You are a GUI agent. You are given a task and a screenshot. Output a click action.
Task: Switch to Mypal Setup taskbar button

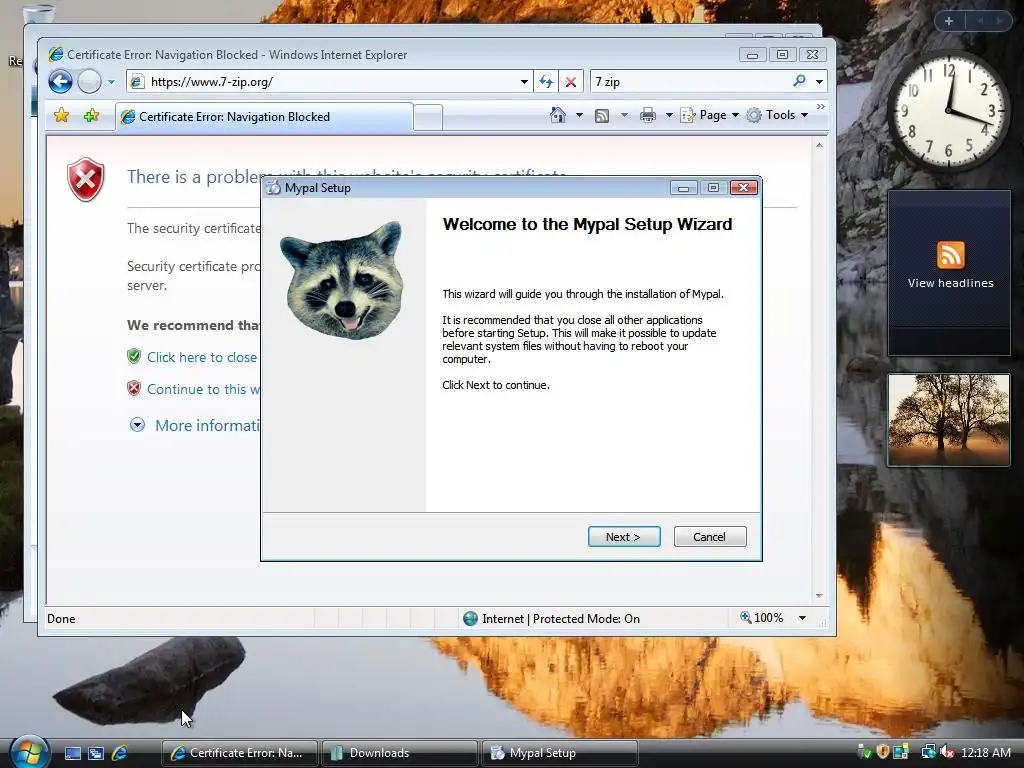coord(559,753)
